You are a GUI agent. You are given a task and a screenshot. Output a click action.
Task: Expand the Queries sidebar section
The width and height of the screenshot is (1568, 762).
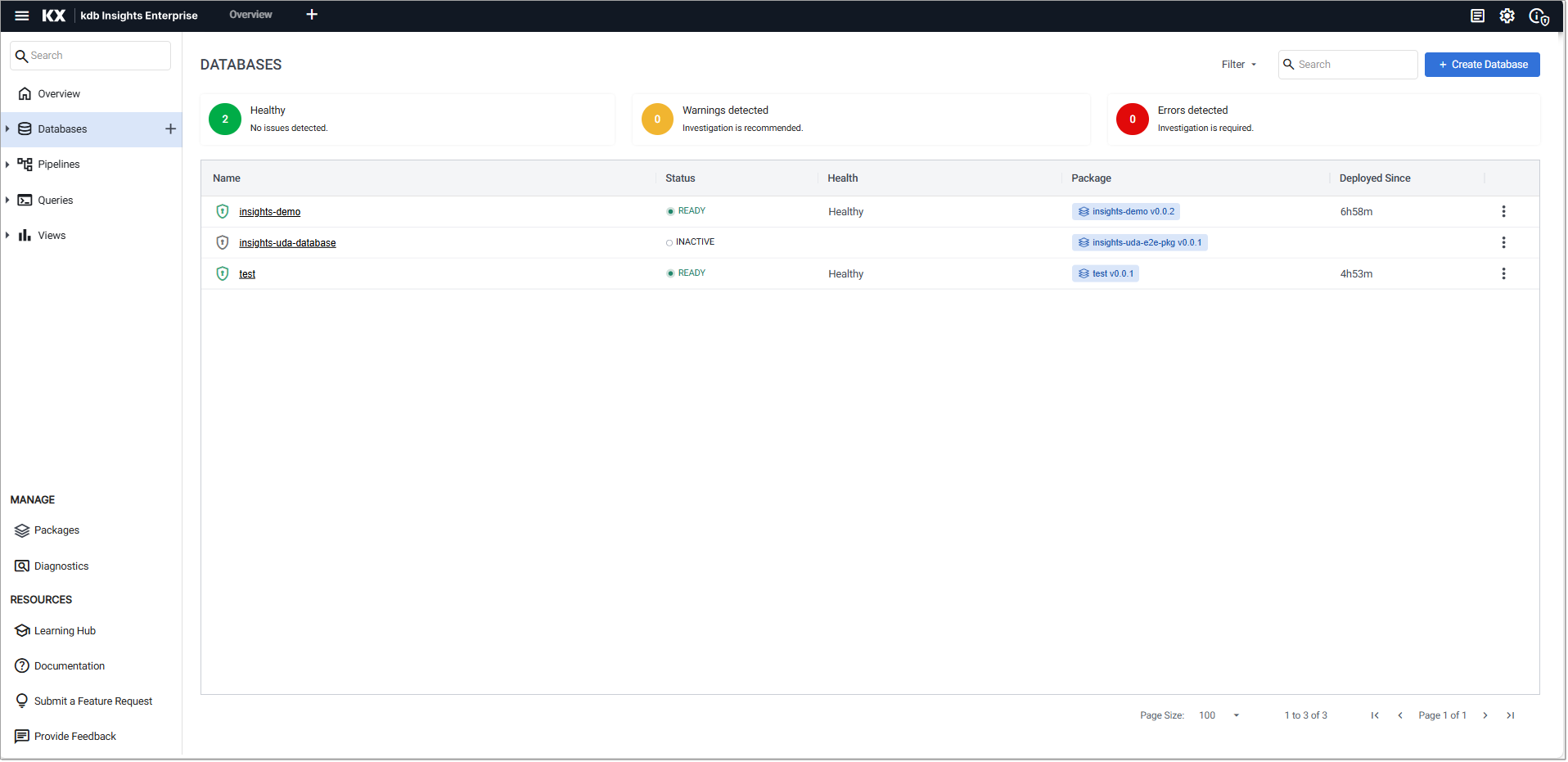point(7,201)
